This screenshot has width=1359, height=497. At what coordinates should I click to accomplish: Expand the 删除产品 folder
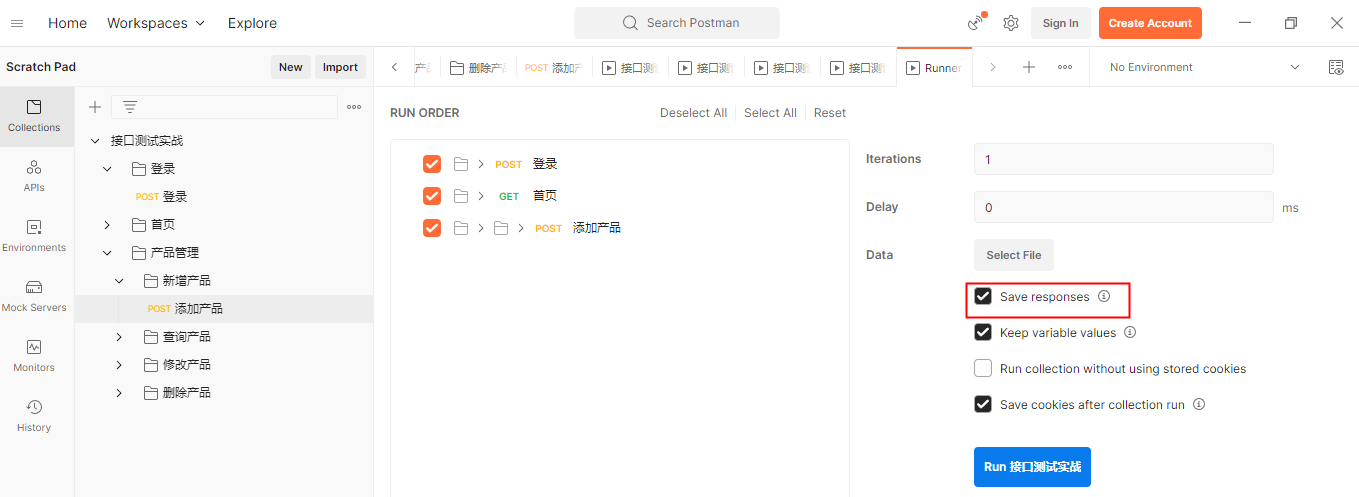pyautogui.click(x=119, y=393)
